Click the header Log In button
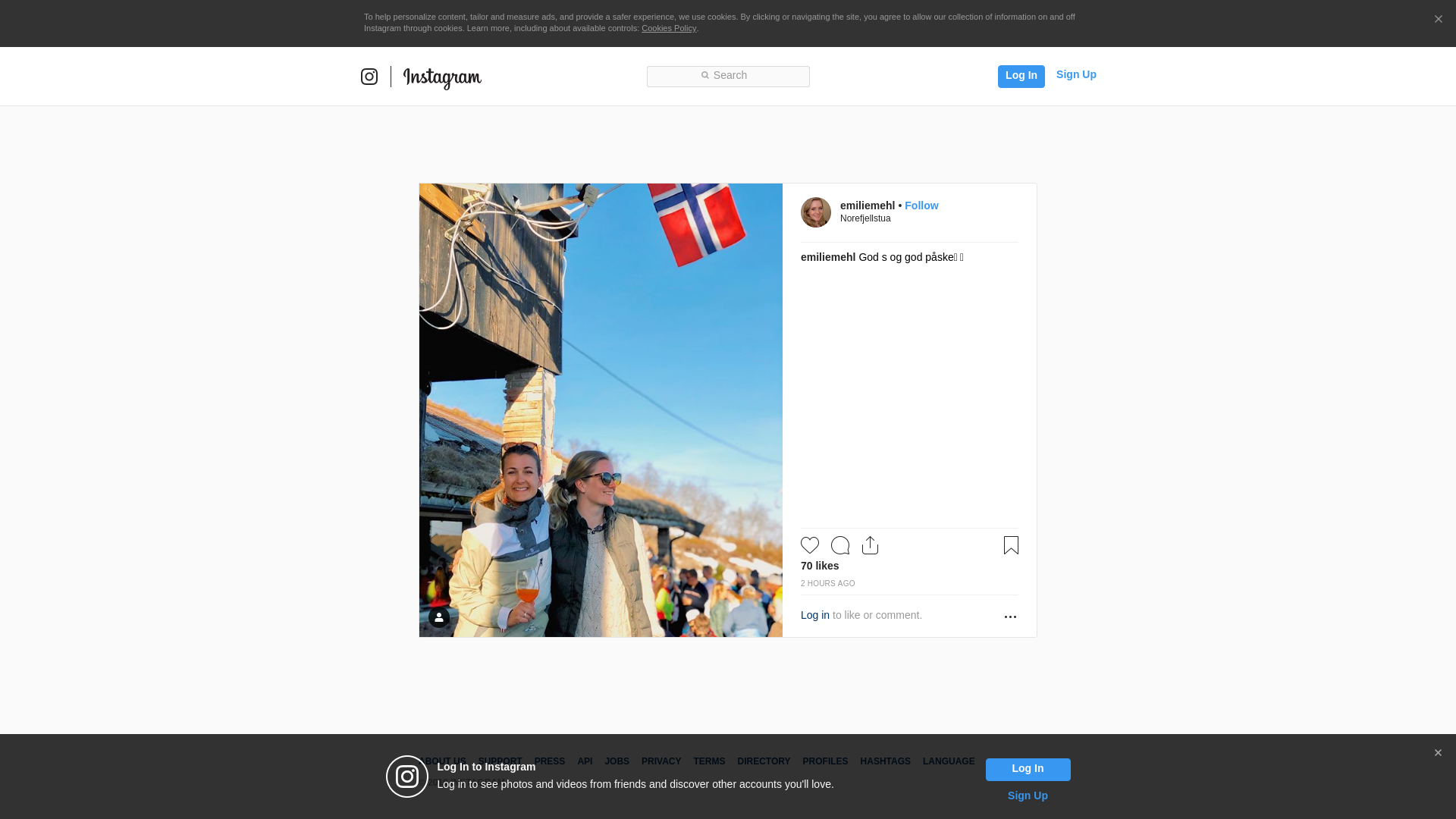1456x819 pixels. [1021, 76]
